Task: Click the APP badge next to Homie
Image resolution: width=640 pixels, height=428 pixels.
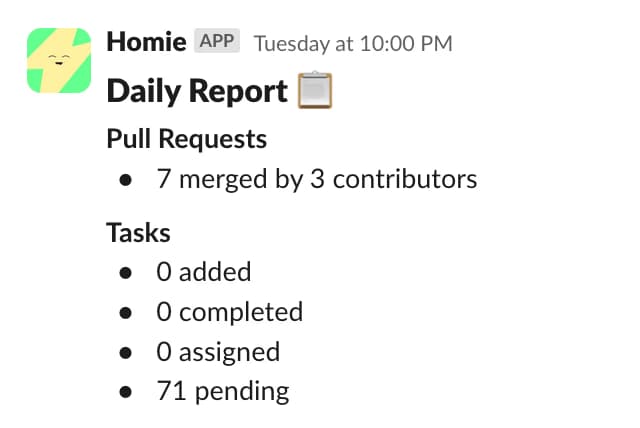Action: (218, 42)
